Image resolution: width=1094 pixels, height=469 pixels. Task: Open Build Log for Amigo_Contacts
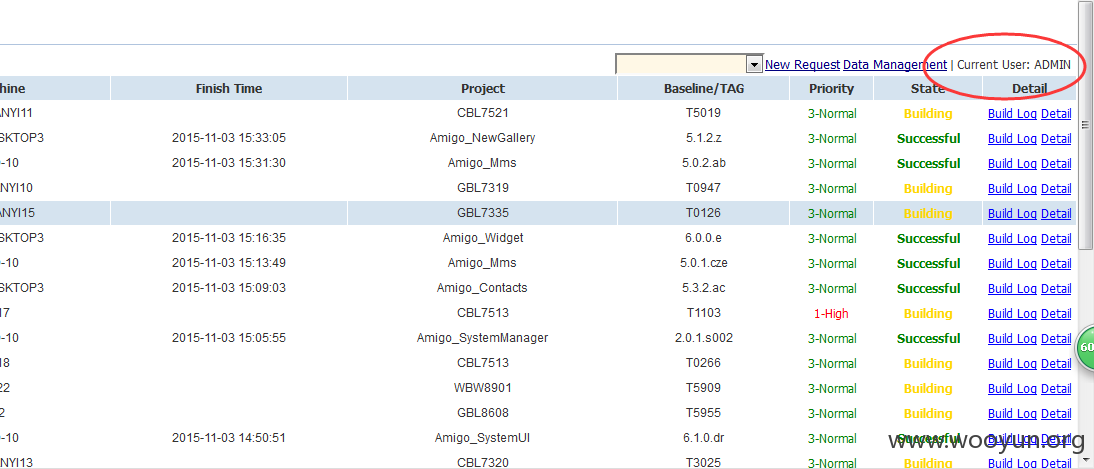click(1012, 288)
